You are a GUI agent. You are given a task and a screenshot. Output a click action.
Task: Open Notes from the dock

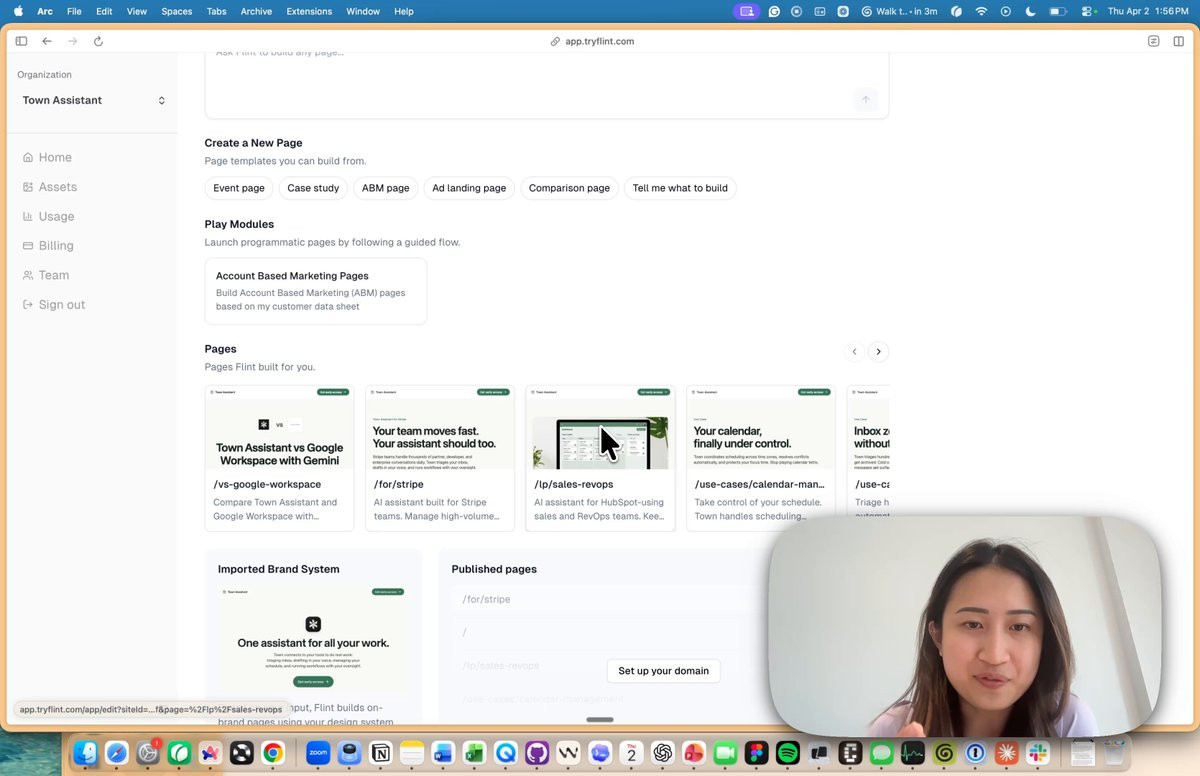point(412,753)
